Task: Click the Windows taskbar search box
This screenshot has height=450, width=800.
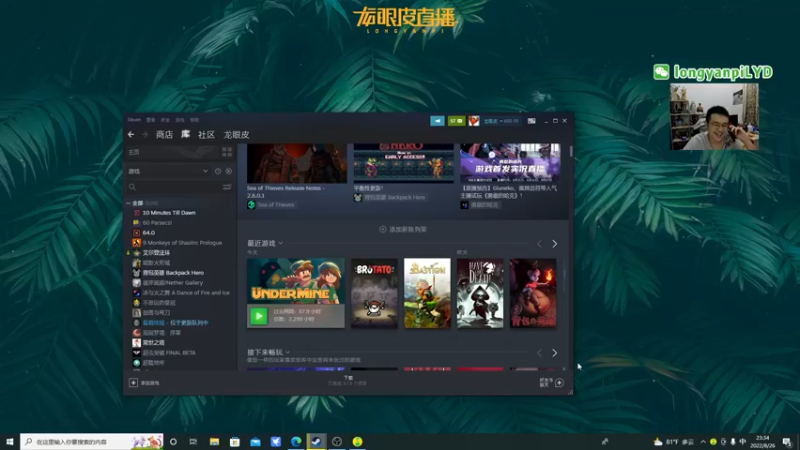Action: 92,441
